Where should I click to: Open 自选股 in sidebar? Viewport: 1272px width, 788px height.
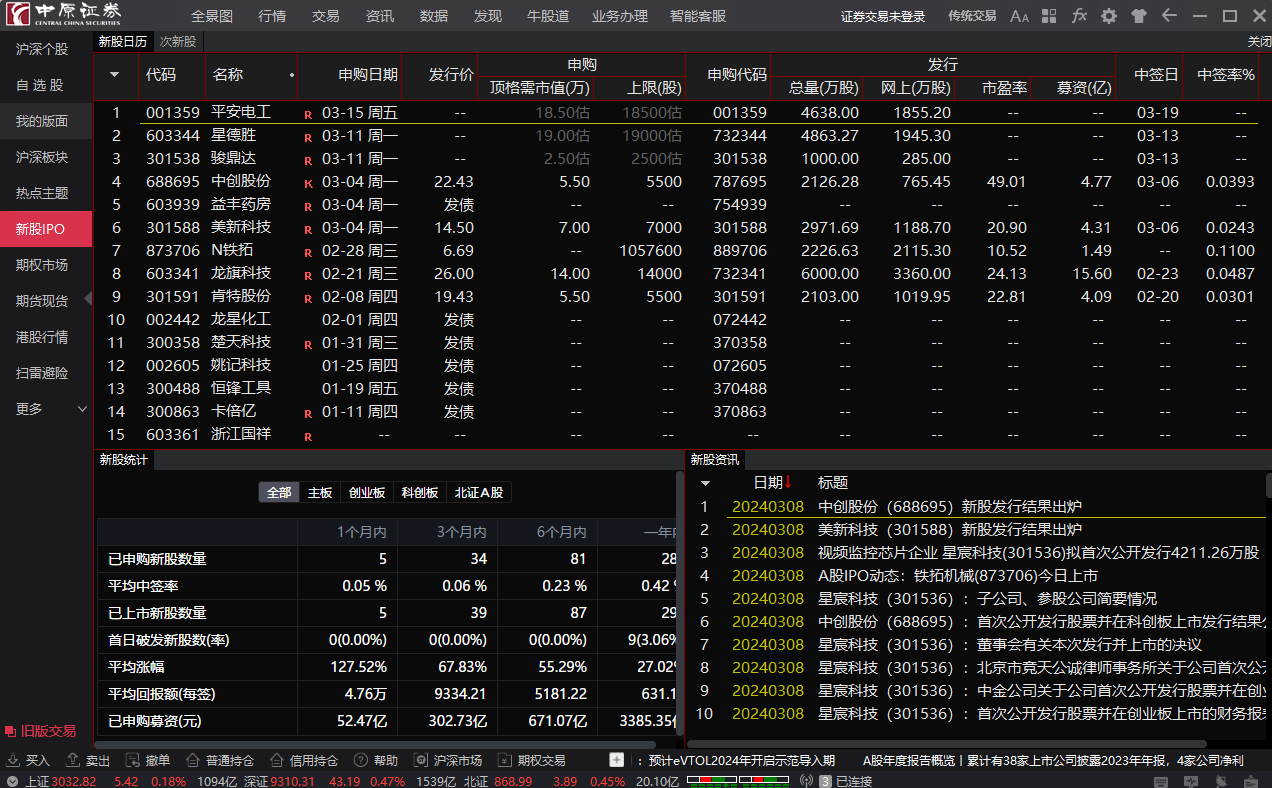point(46,85)
